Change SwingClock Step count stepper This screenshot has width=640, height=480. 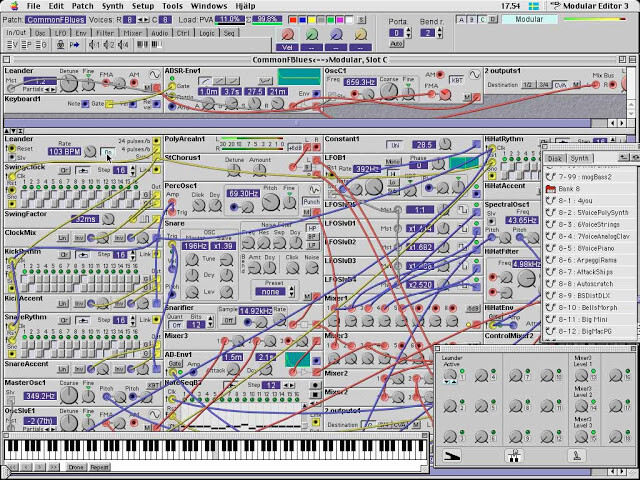132,170
